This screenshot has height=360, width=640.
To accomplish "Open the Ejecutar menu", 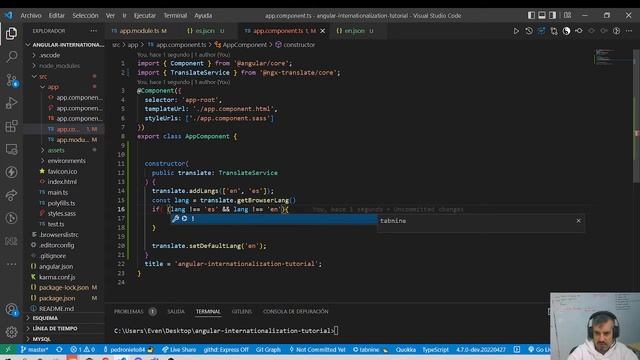I will [145, 16].
